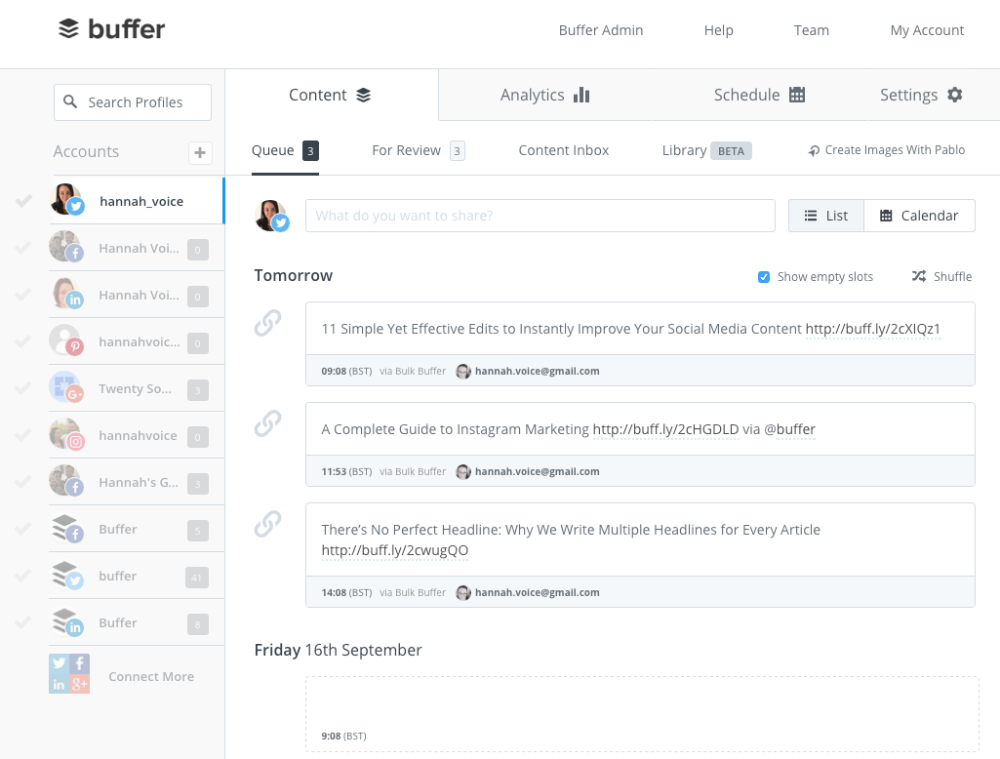Switch to the Analytics tab
This screenshot has width=1000, height=759.
(545, 95)
